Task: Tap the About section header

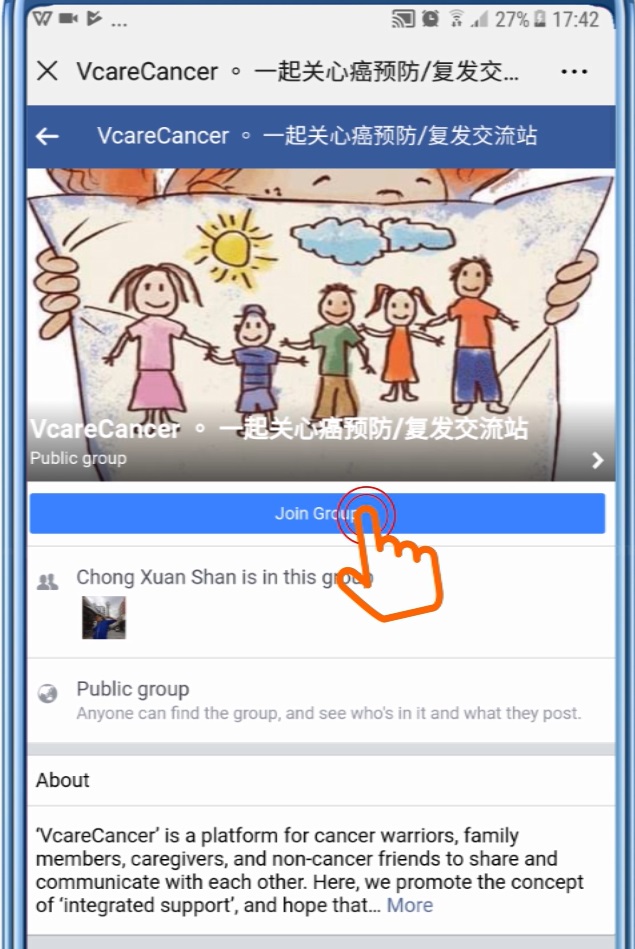Action: pyautogui.click(x=62, y=780)
